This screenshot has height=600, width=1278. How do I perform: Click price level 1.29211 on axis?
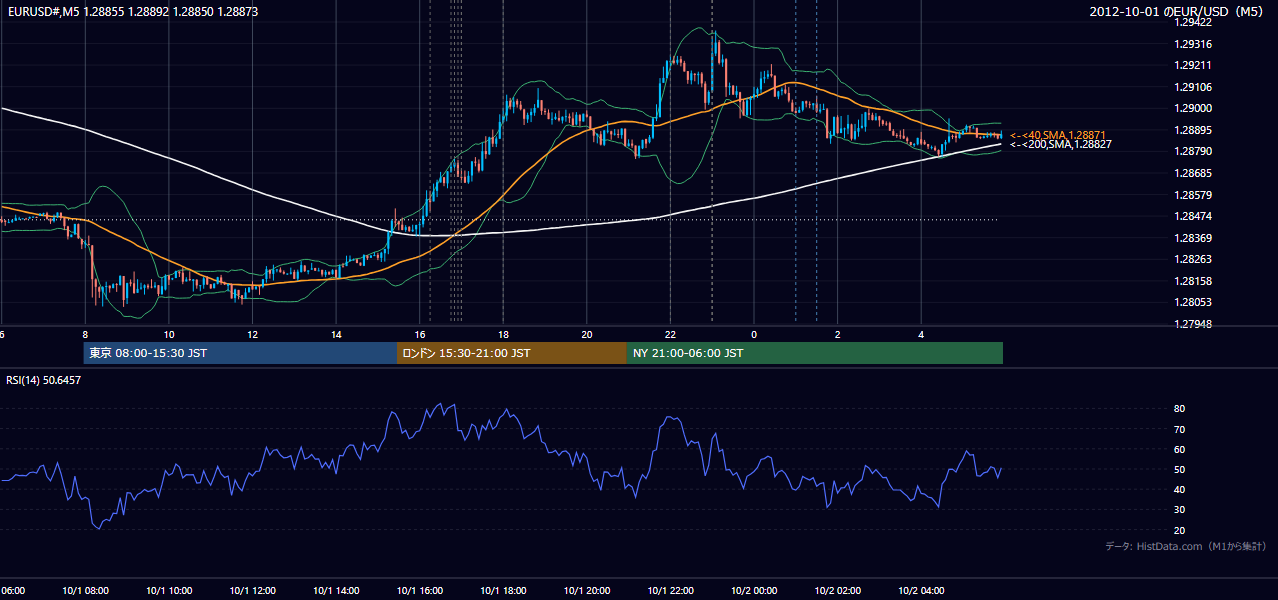[x=1193, y=65]
